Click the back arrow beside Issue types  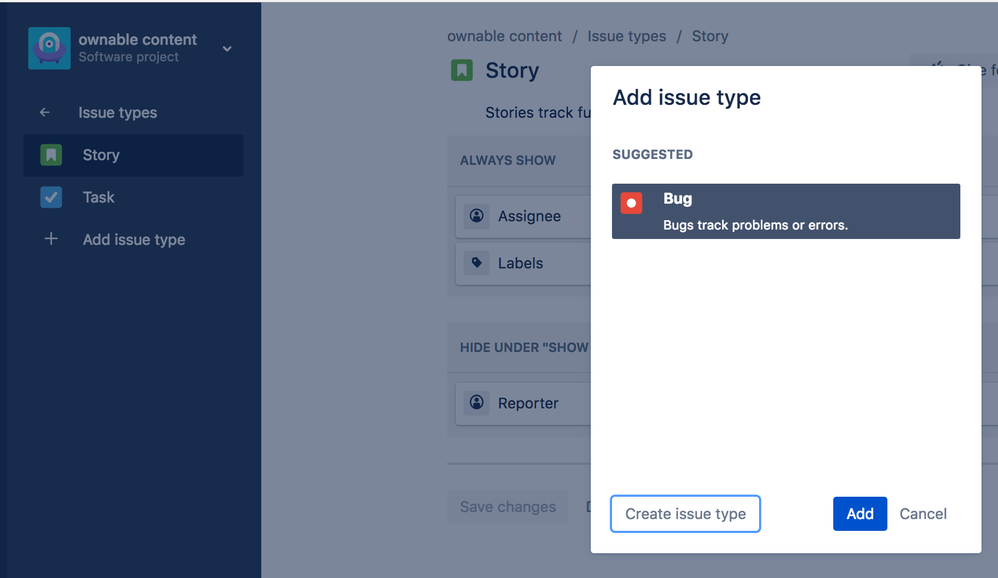click(45, 113)
